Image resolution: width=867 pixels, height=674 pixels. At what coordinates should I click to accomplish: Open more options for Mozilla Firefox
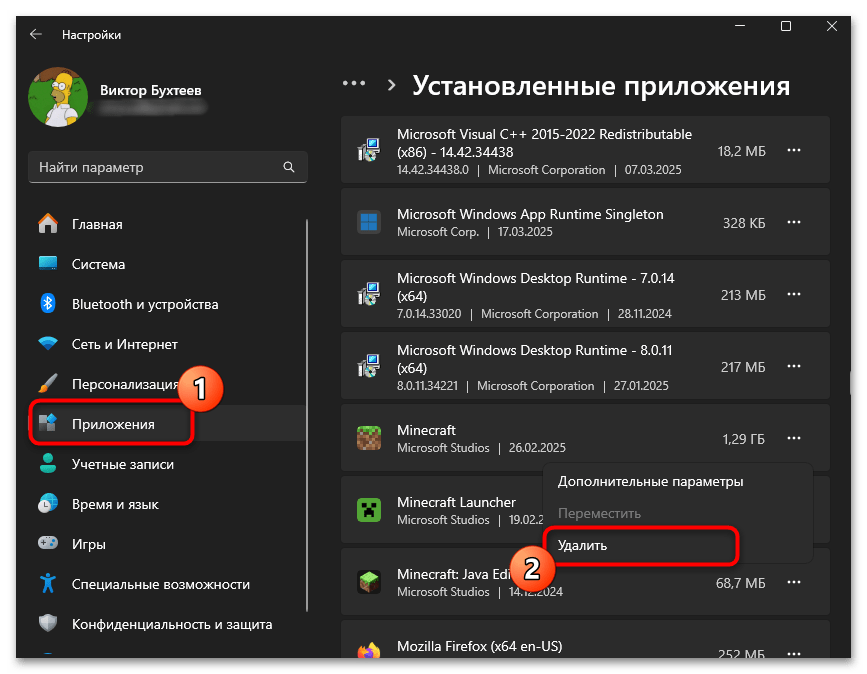pyautogui.click(x=793, y=653)
